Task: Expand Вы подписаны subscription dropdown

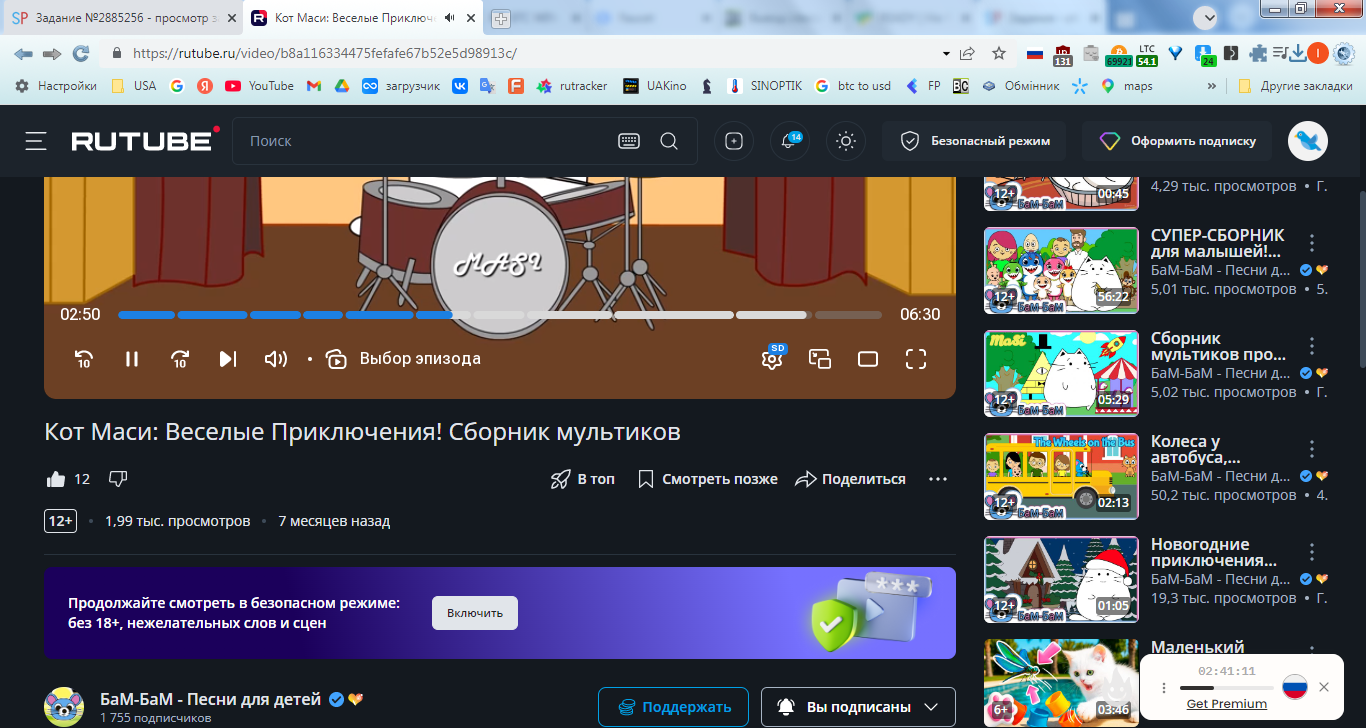Action: click(858, 707)
